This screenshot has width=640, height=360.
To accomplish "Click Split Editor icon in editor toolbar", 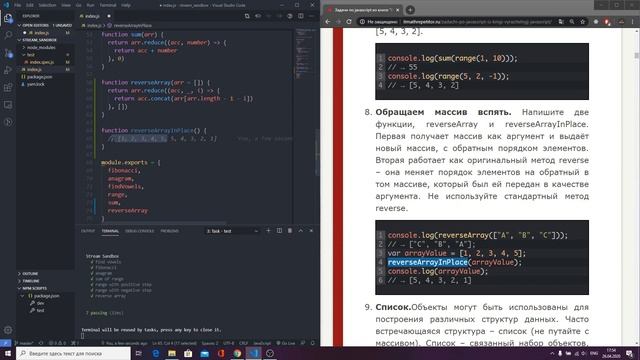I will [x=301, y=16].
